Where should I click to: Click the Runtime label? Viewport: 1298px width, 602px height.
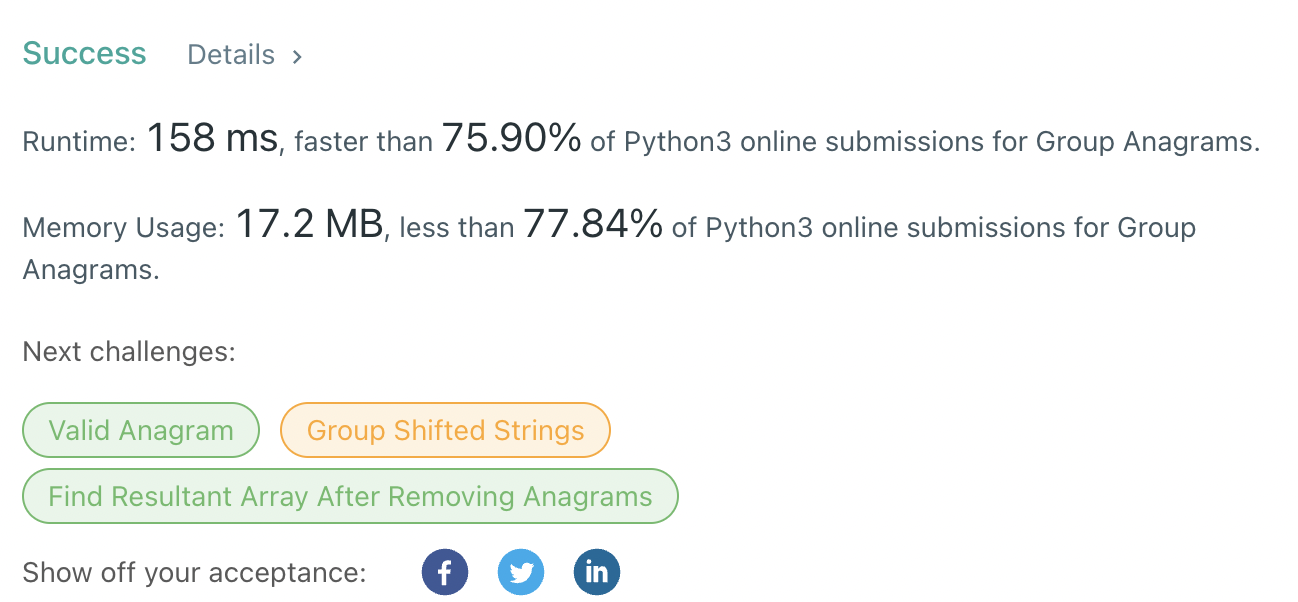[x=78, y=142]
